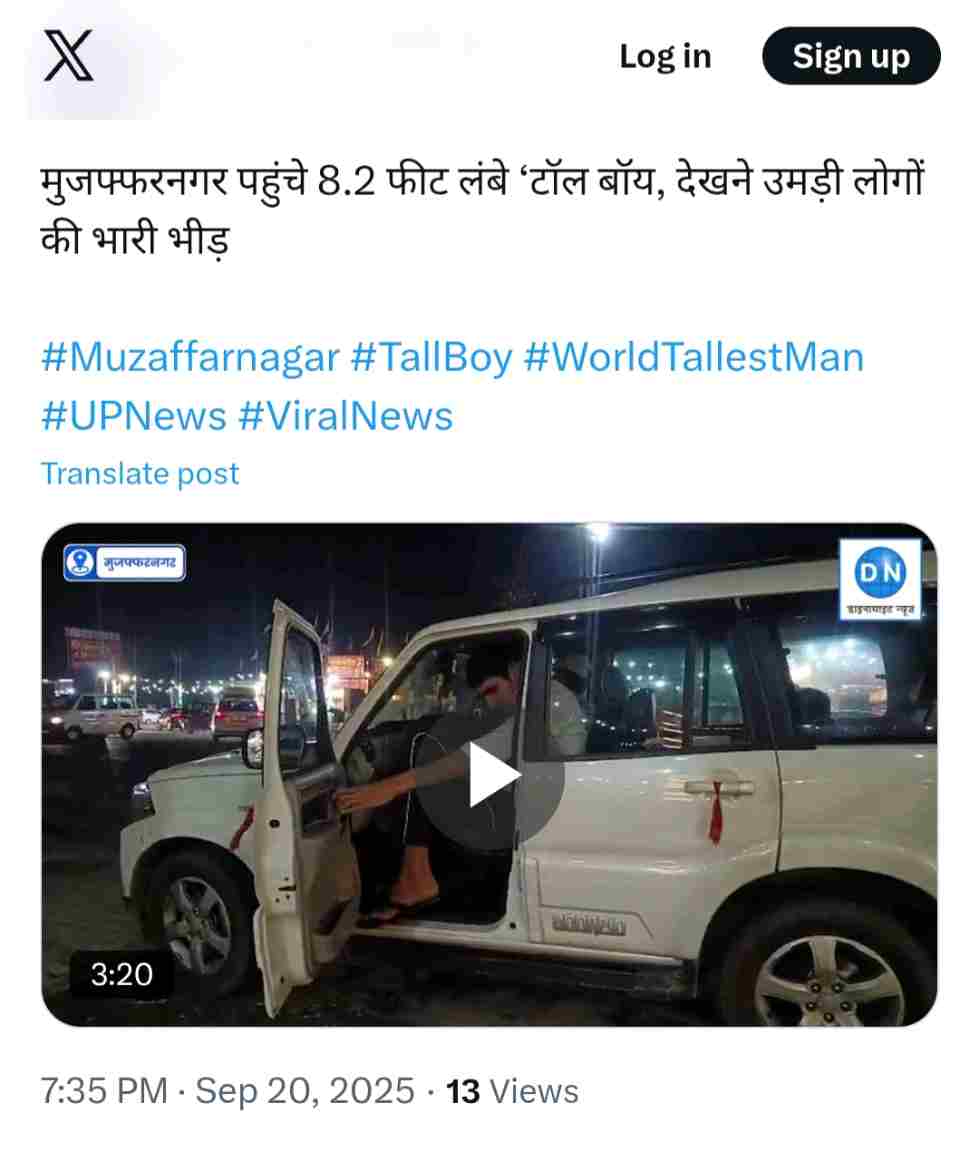Screen dimensions: 979x1152
Task: Click the 13 Views count
Action: click(x=513, y=1092)
